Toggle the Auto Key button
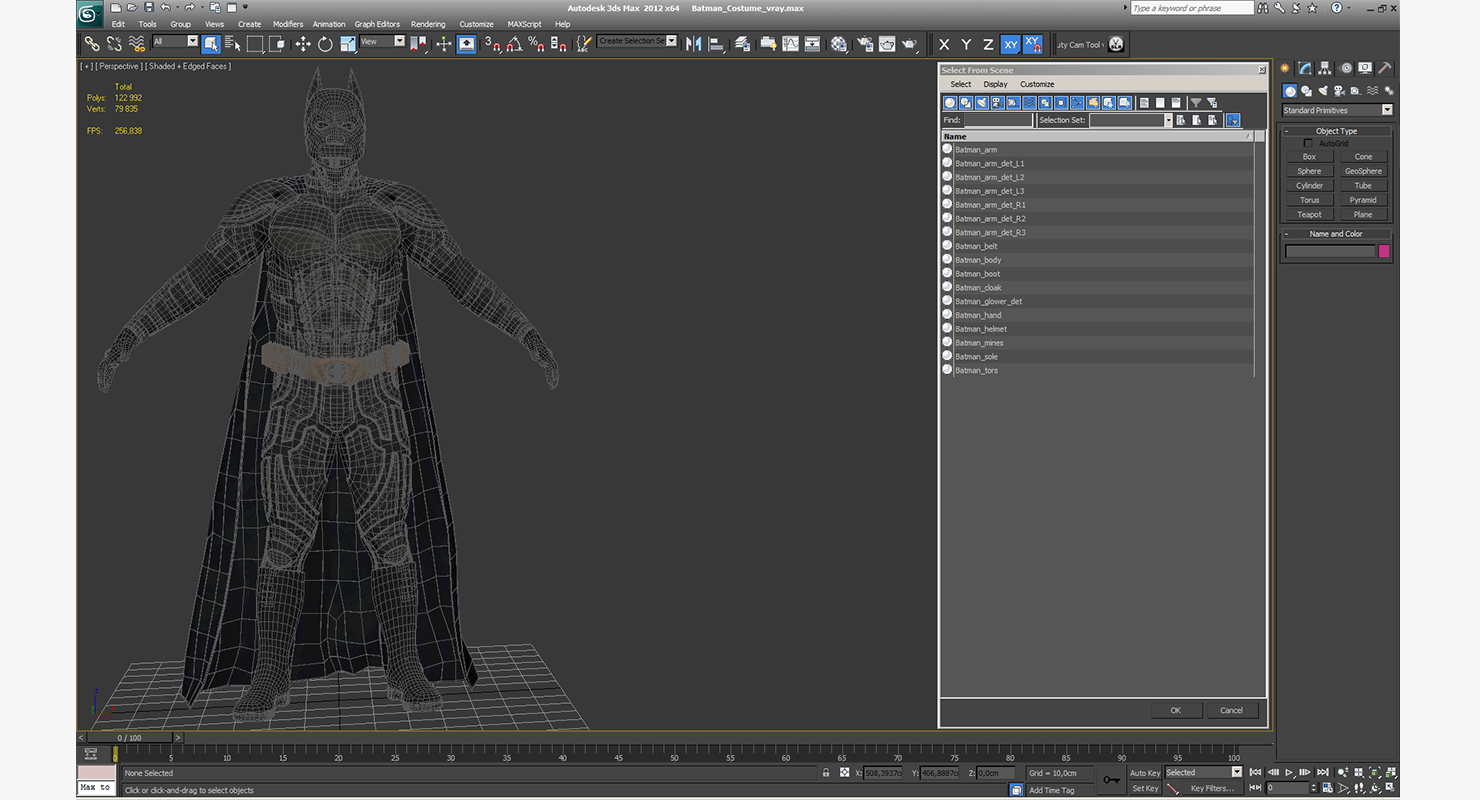 1144,773
